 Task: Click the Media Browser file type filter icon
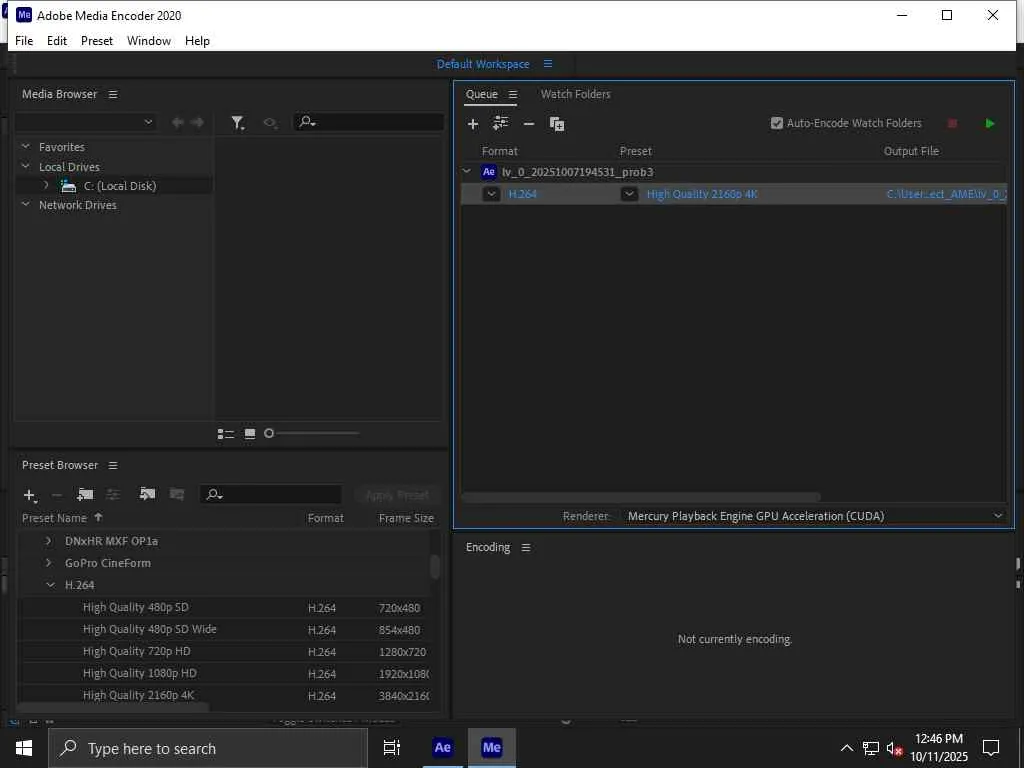[238, 122]
